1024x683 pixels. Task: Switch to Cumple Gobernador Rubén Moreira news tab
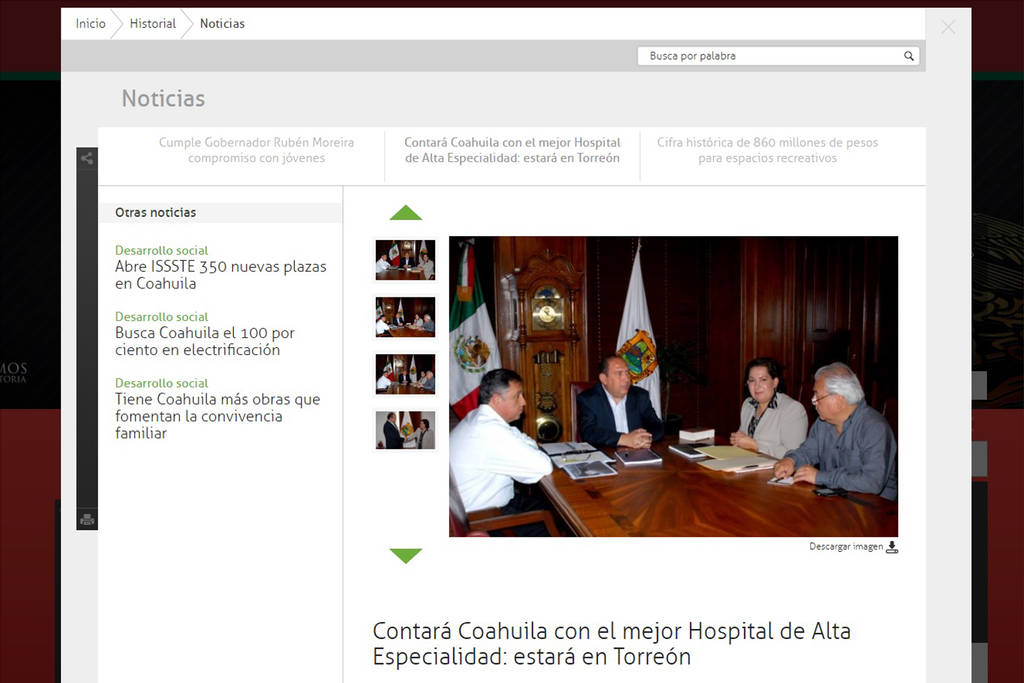coord(256,150)
